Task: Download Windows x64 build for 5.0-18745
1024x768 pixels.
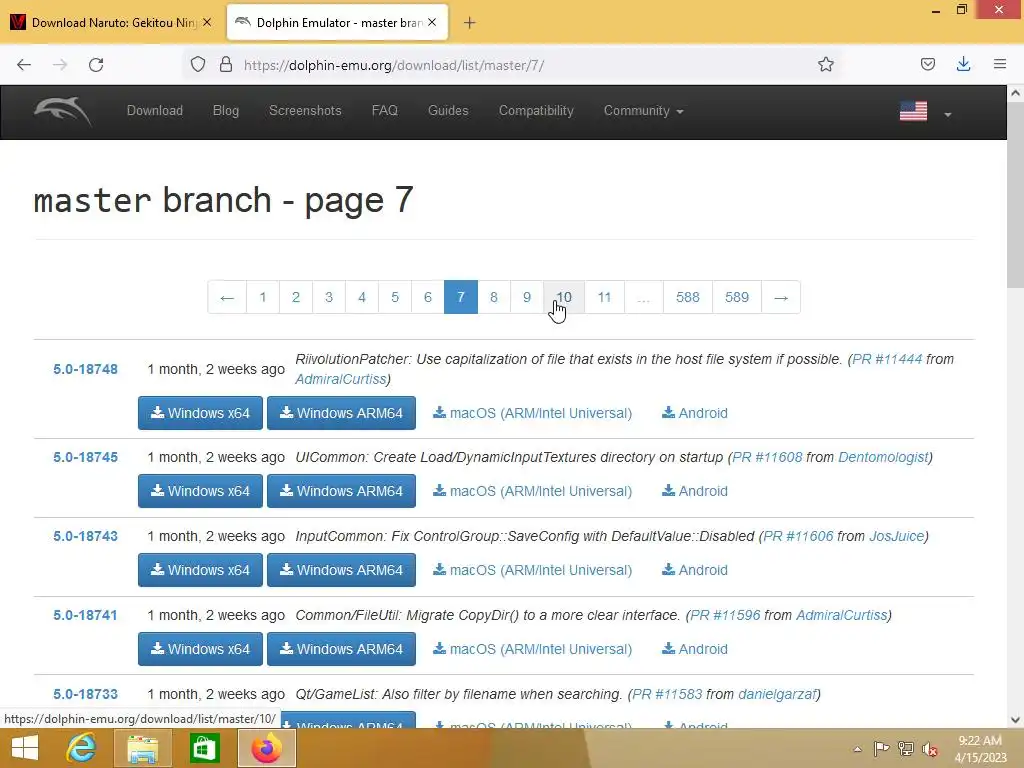Action: pyautogui.click(x=200, y=491)
